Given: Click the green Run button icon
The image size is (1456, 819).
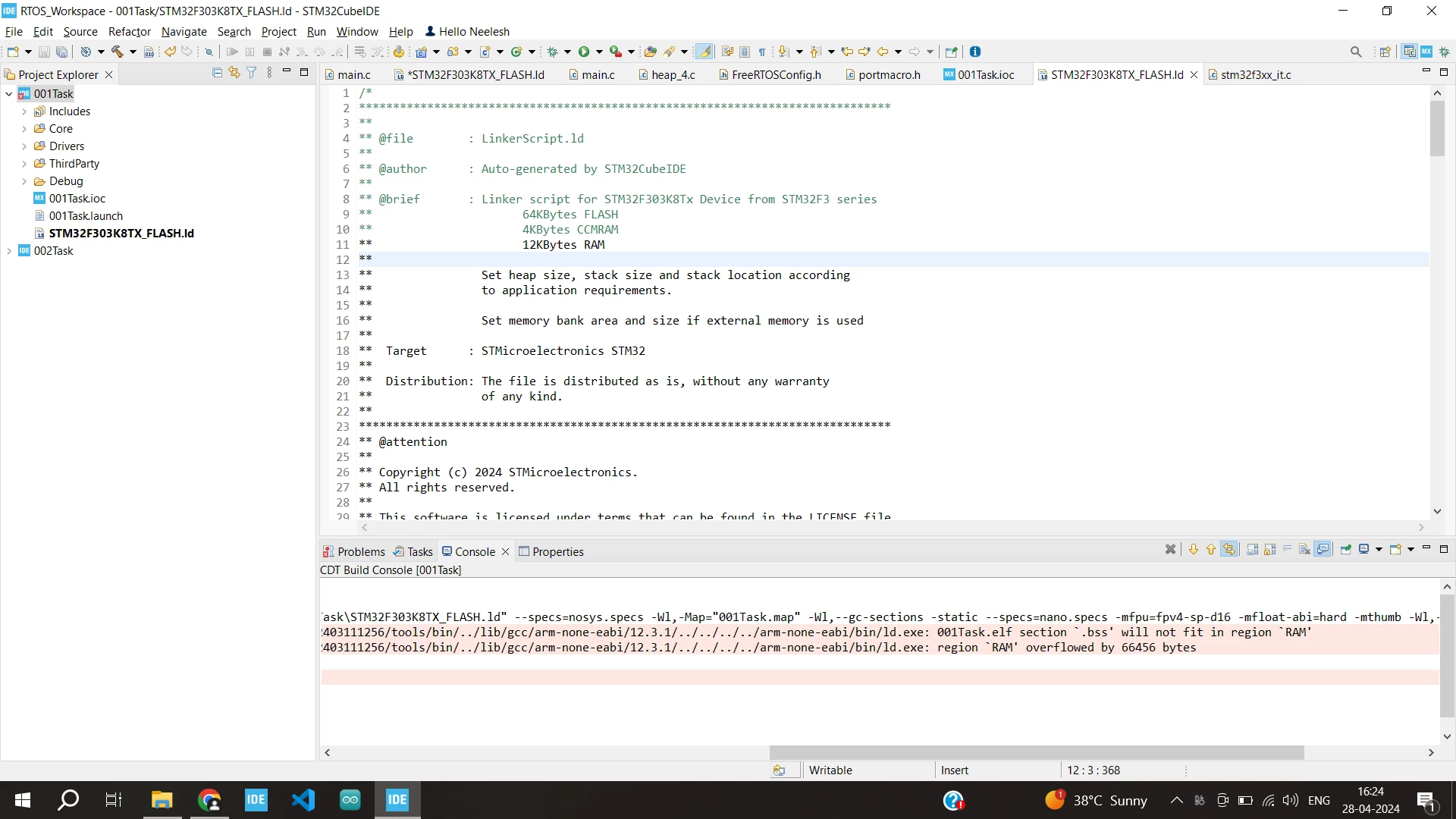Looking at the screenshot, I should pyautogui.click(x=584, y=52).
